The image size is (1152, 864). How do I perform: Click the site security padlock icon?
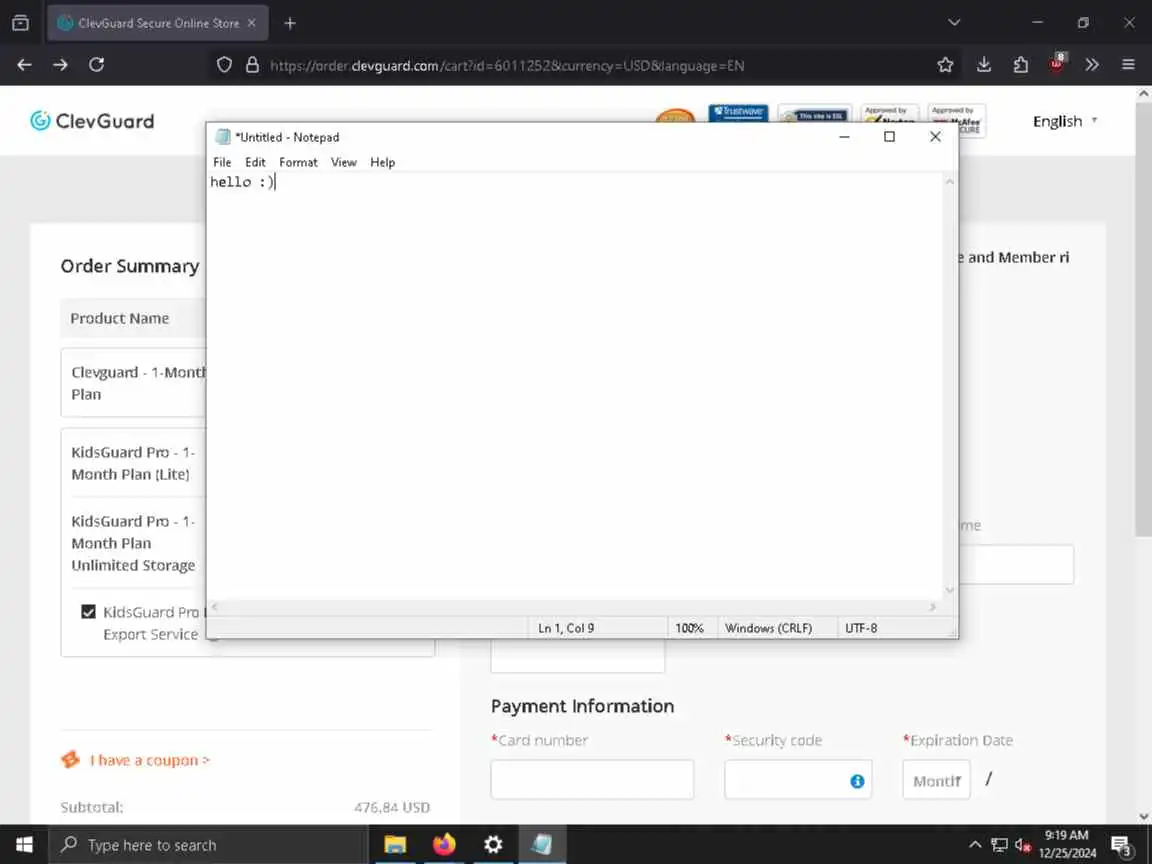(x=252, y=65)
